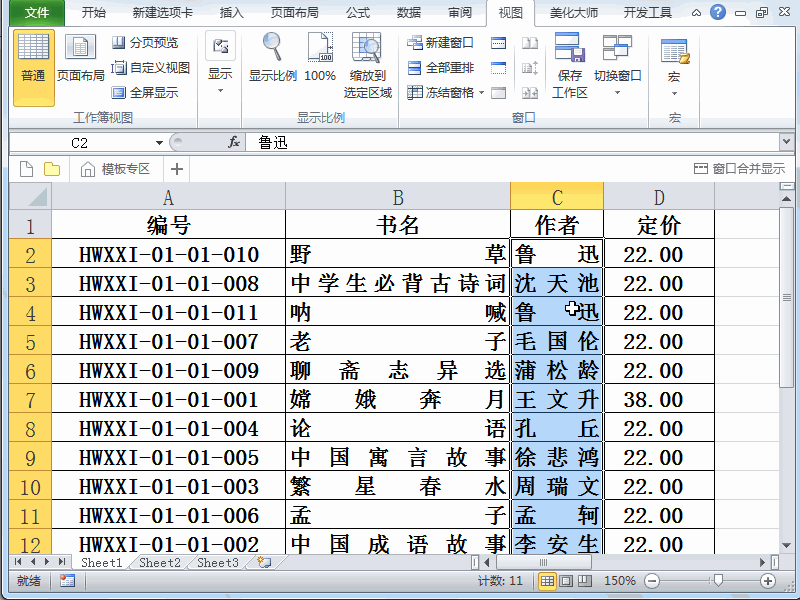This screenshot has width=800, height=600.
Task: Add a new tab with the plus icon
Action: pyautogui.click(x=177, y=169)
